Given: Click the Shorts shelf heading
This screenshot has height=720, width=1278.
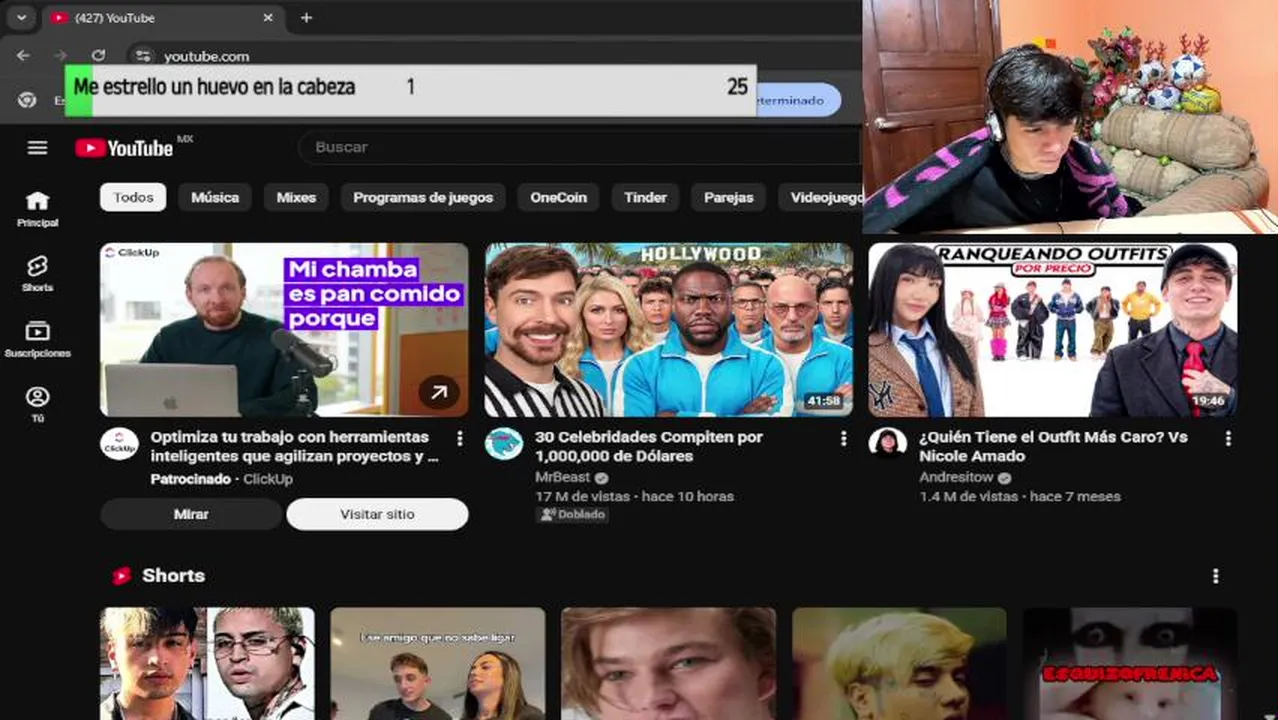Looking at the screenshot, I should coord(173,576).
